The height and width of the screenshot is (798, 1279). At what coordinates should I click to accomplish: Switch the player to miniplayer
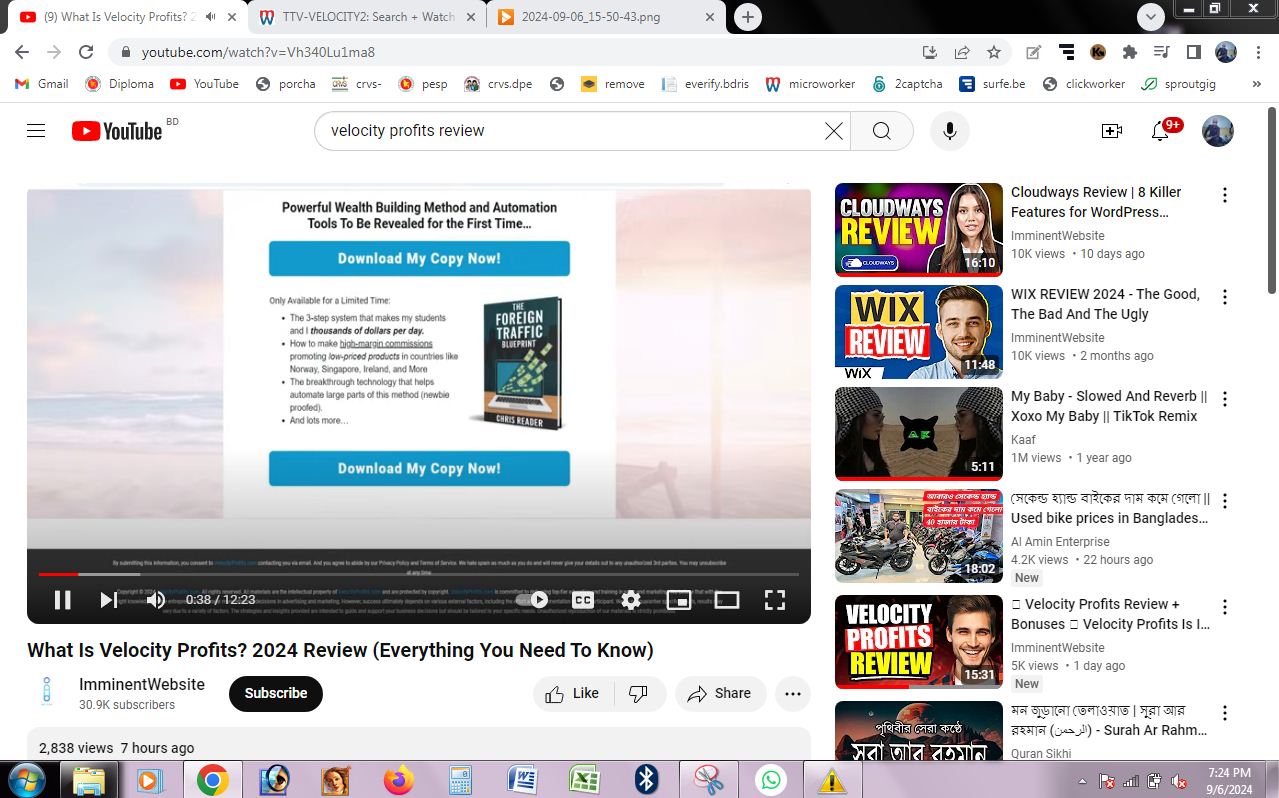(x=679, y=600)
